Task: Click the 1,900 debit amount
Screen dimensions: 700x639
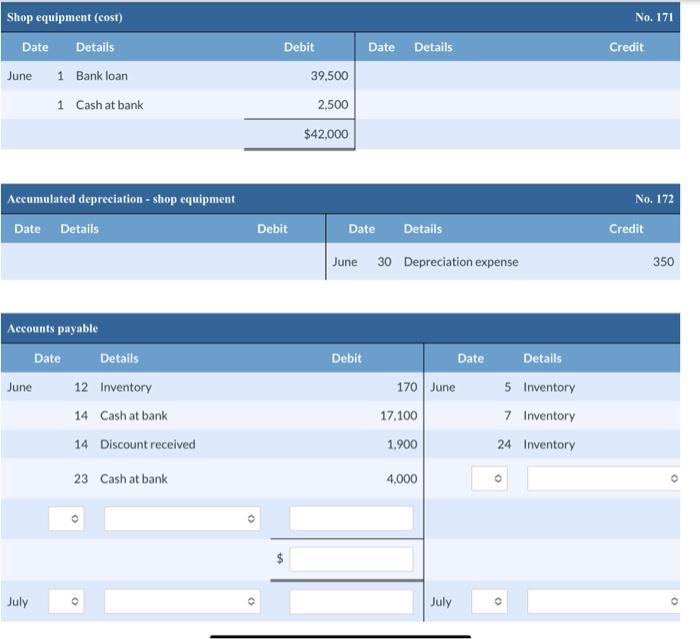Action: 402,444
